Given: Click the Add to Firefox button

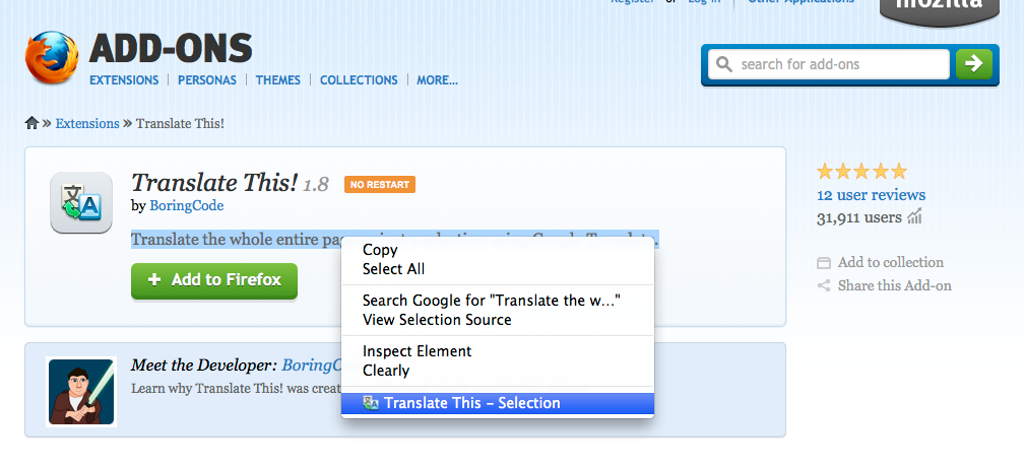Looking at the screenshot, I should 214,280.
